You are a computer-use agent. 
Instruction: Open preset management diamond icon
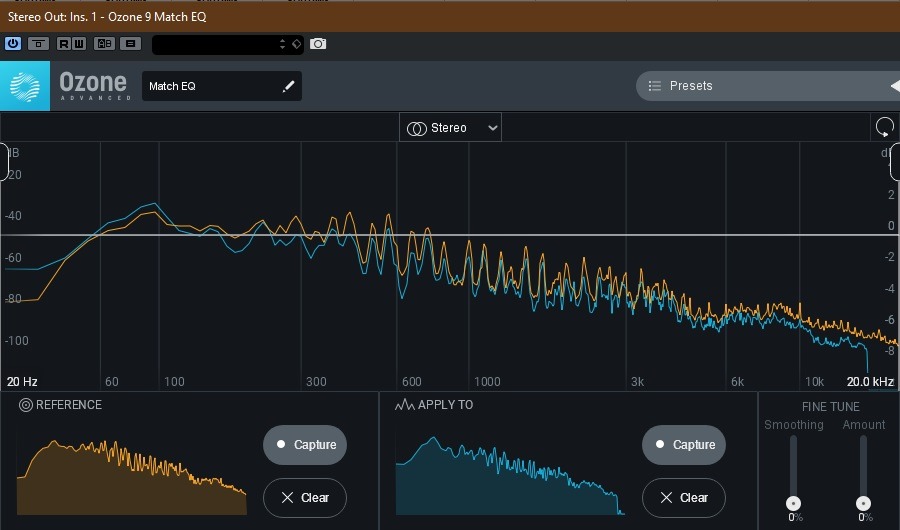pyautogui.click(x=296, y=44)
